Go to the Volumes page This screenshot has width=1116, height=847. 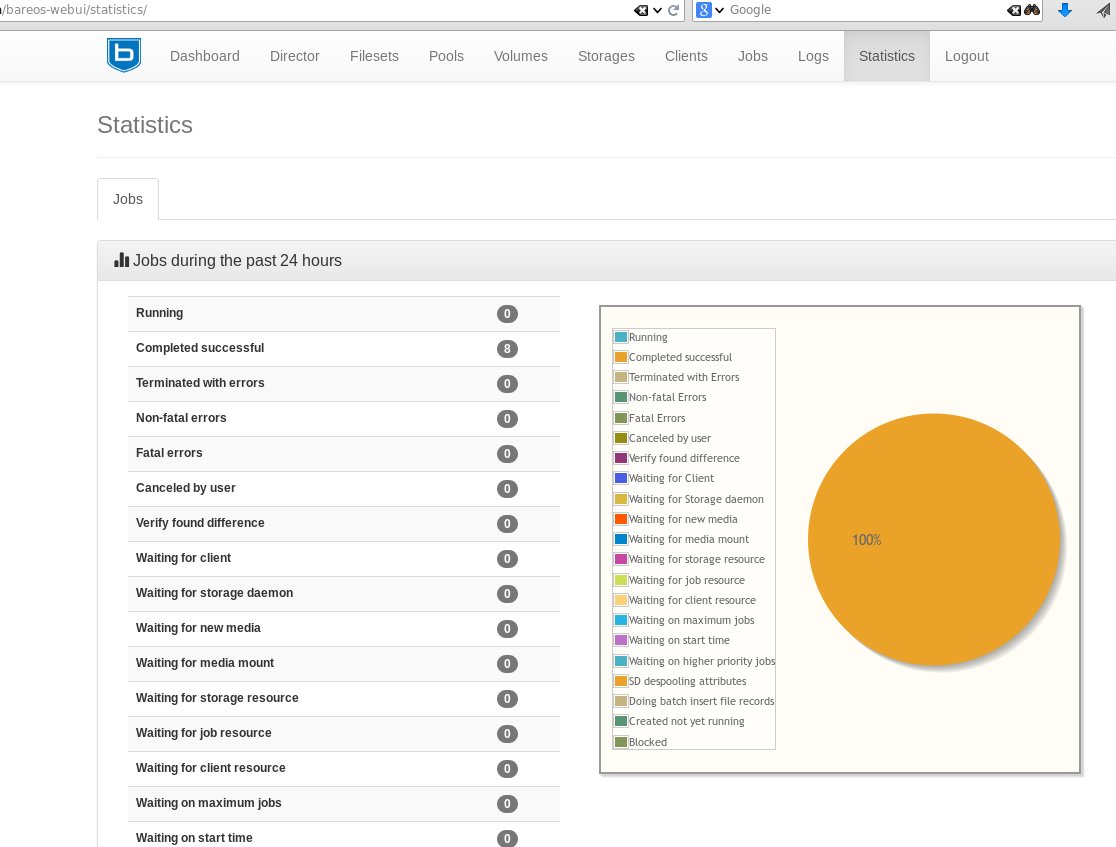click(520, 56)
